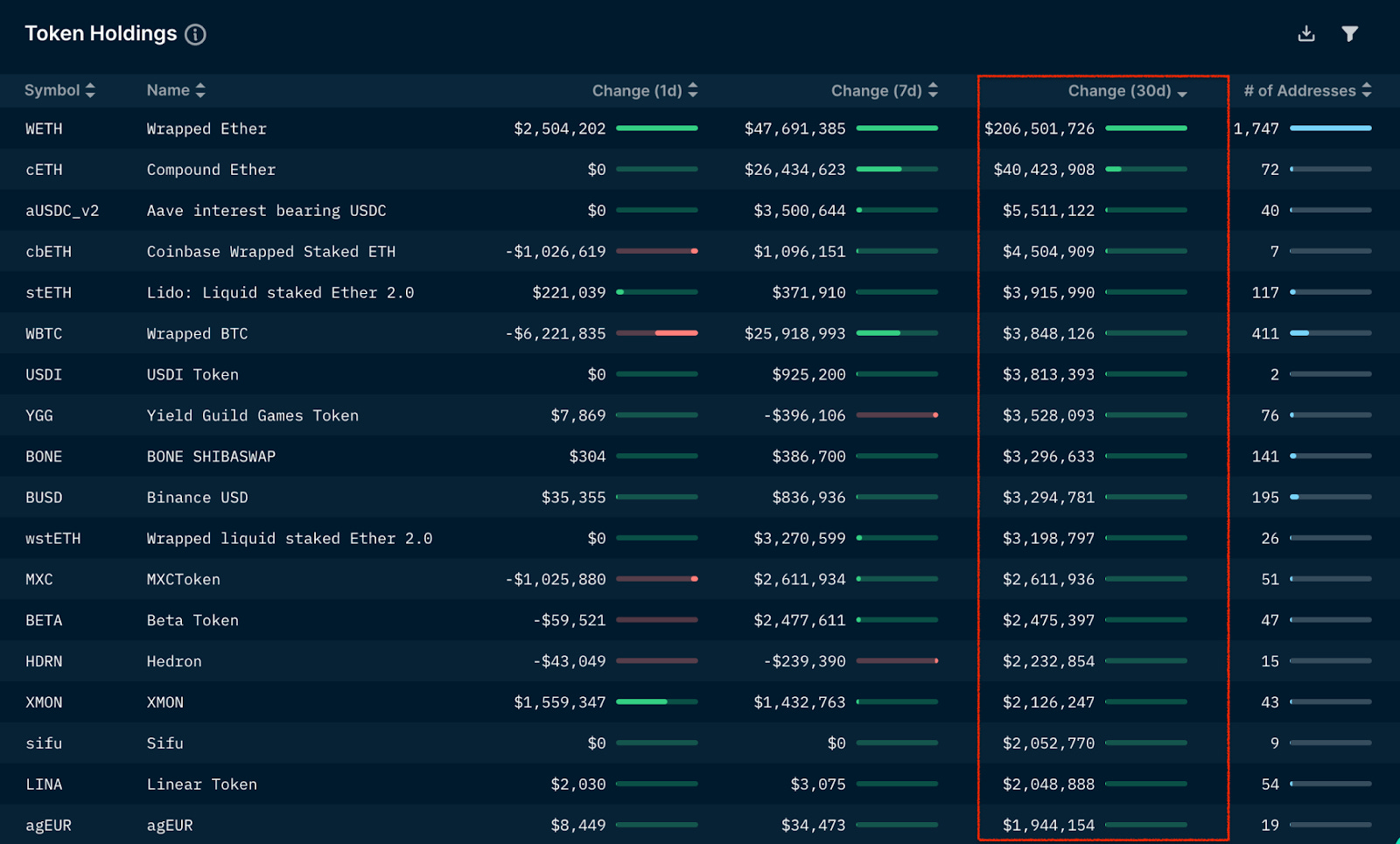Click WETH 7d change $47,691,385
Viewport: 1400px width, 844px height.
coord(795,129)
